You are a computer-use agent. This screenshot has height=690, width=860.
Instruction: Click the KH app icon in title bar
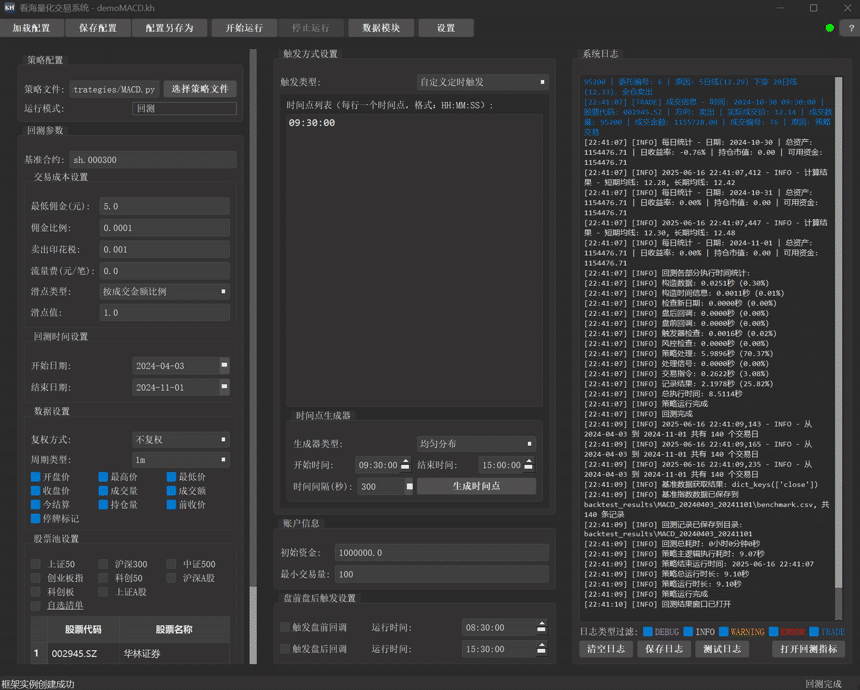click(x=9, y=8)
